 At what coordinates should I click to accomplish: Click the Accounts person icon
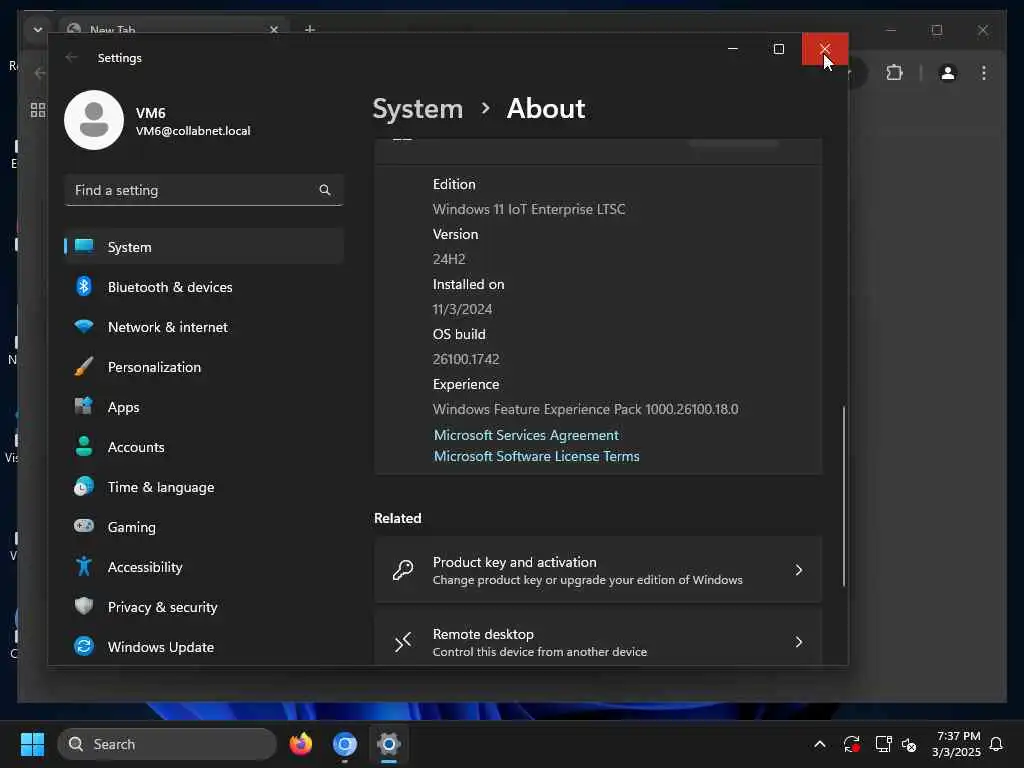(x=84, y=446)
